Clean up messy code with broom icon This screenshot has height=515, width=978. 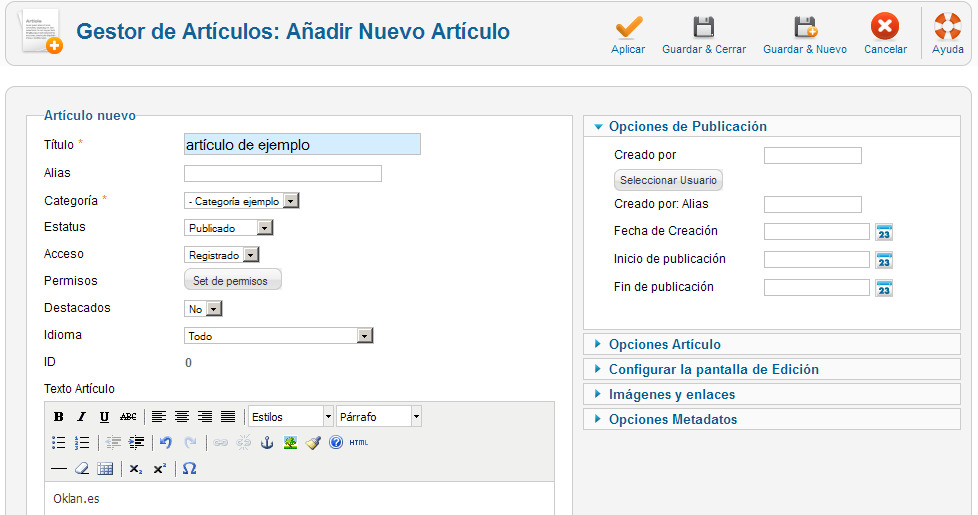[313, 443]
